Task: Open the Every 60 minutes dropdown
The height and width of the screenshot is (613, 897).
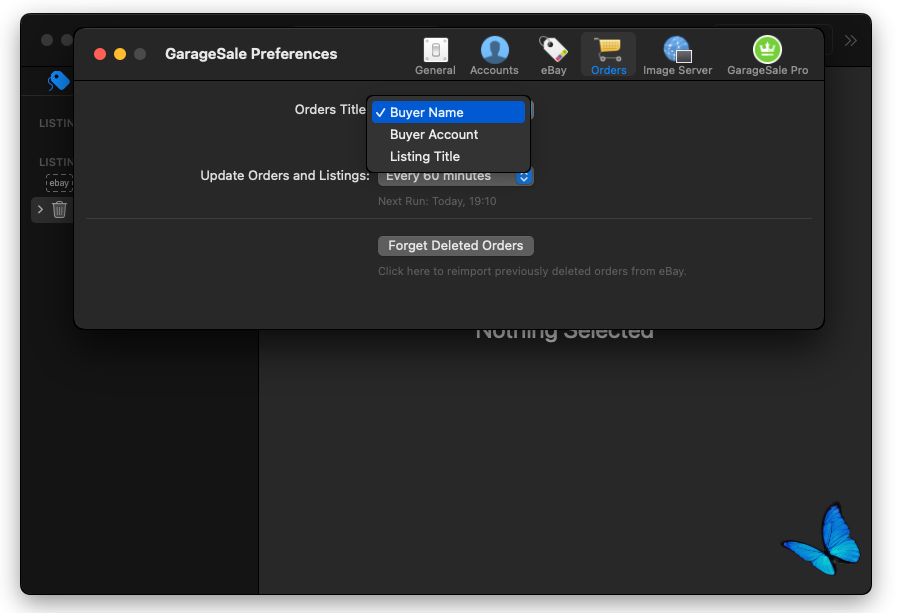Action: 455,177
